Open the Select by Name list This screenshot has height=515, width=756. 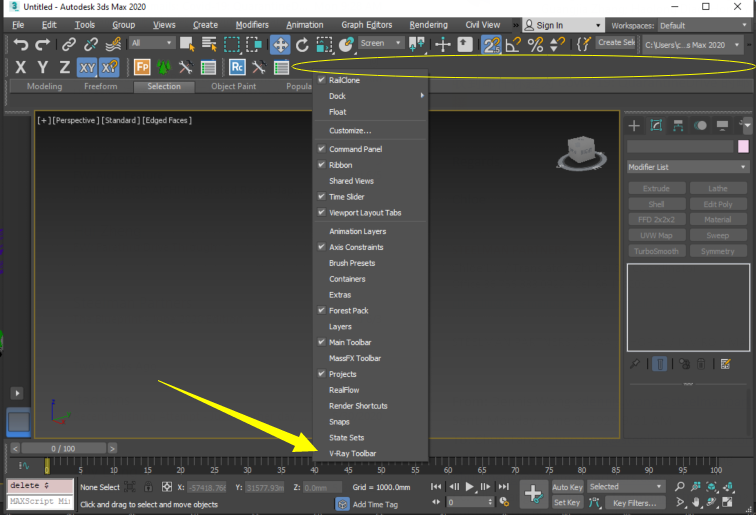tap(209, 44)
